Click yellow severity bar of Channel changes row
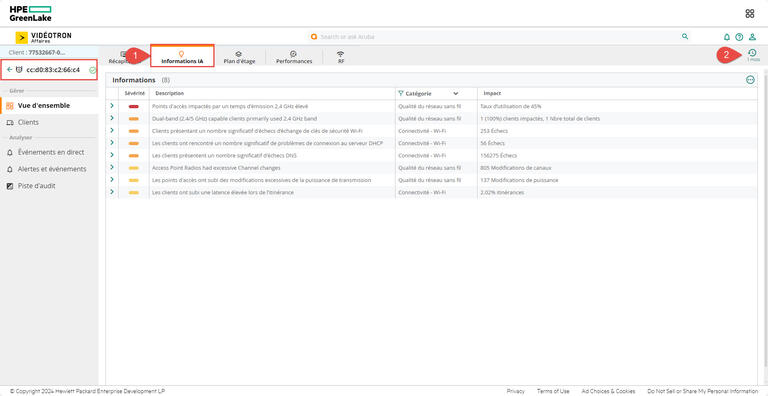768x396 pixels. (x=134, y=168)
